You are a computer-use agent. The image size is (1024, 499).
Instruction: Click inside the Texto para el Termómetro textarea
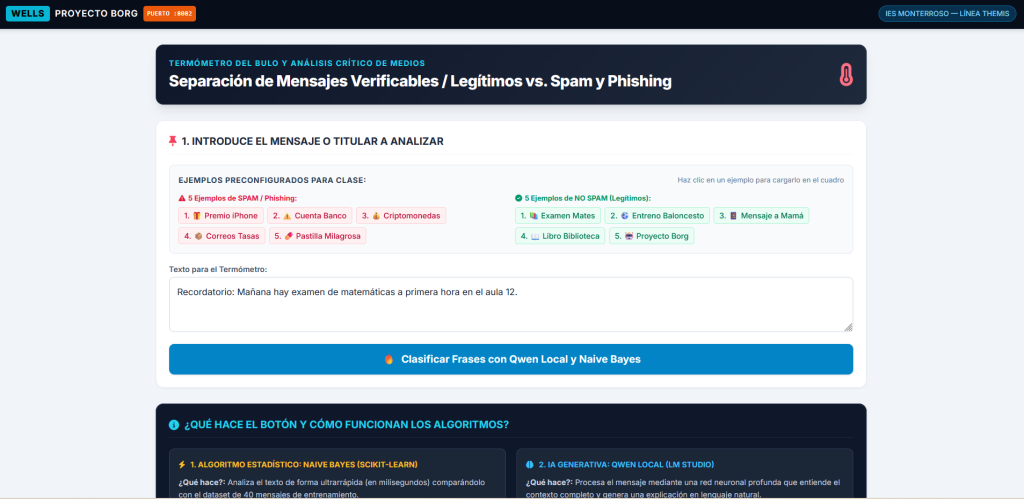[x=511, y=304]
